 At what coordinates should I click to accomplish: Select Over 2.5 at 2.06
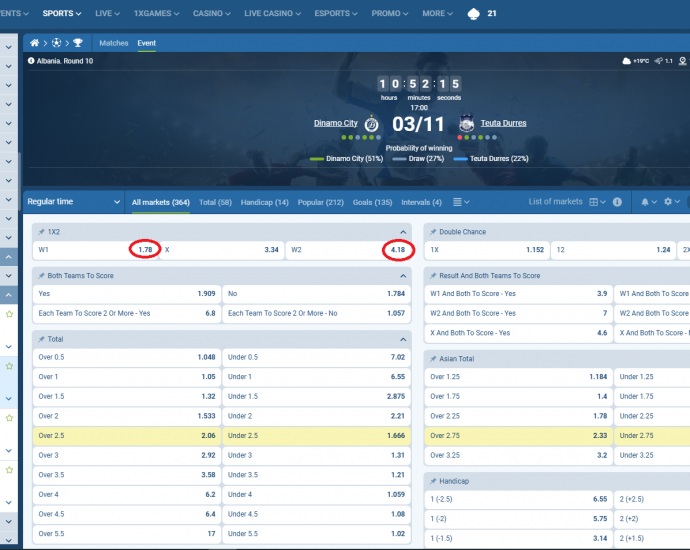click(x=127, y=436)
